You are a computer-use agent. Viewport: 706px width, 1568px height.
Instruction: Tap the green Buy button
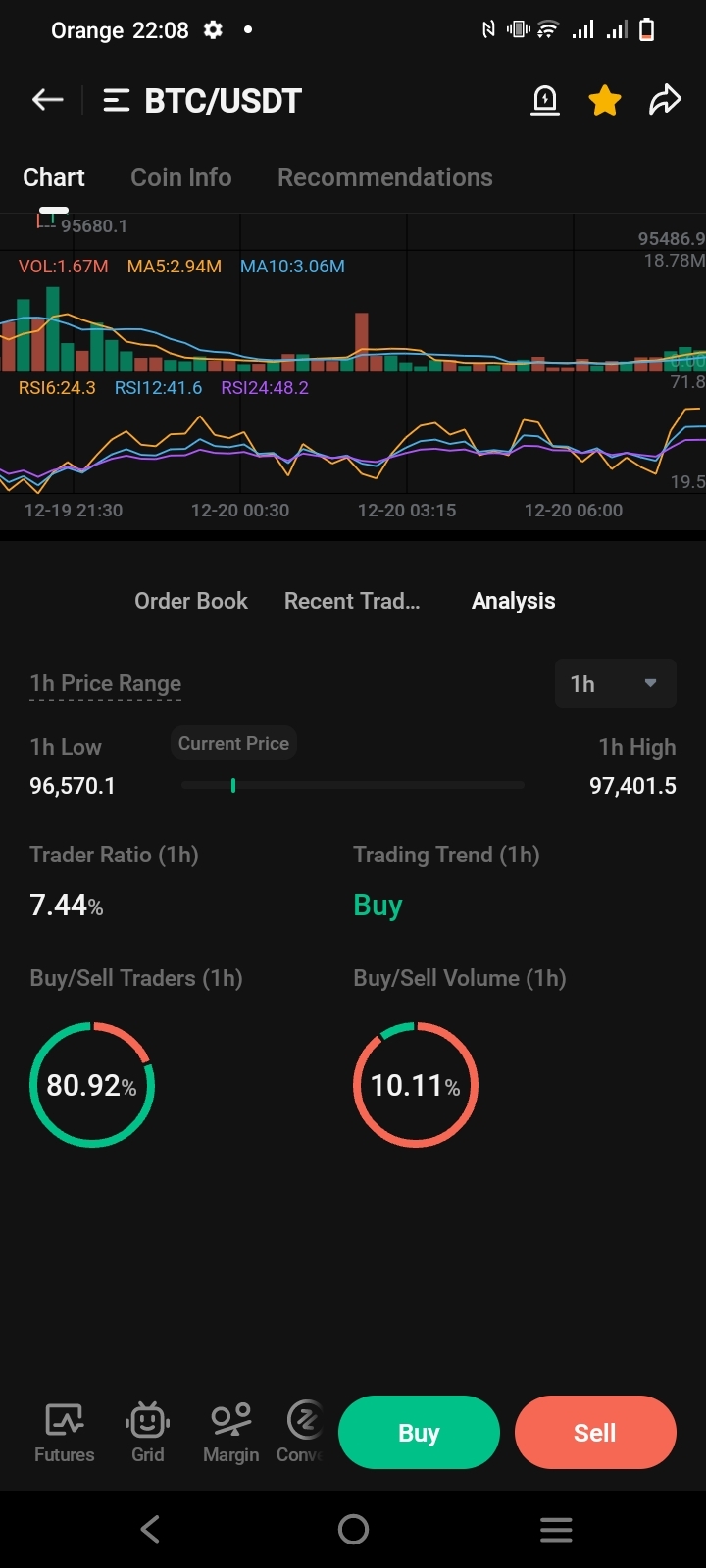point(419,1433)
